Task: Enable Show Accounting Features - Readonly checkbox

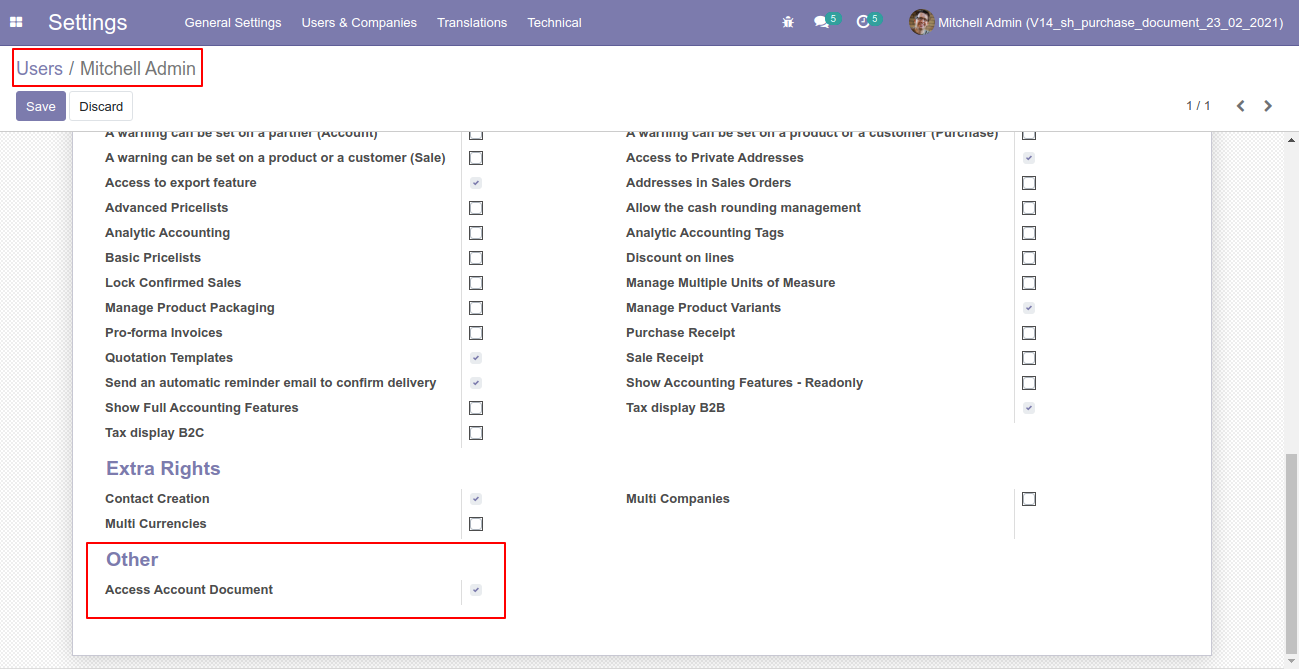Action: pos(1029,383)
